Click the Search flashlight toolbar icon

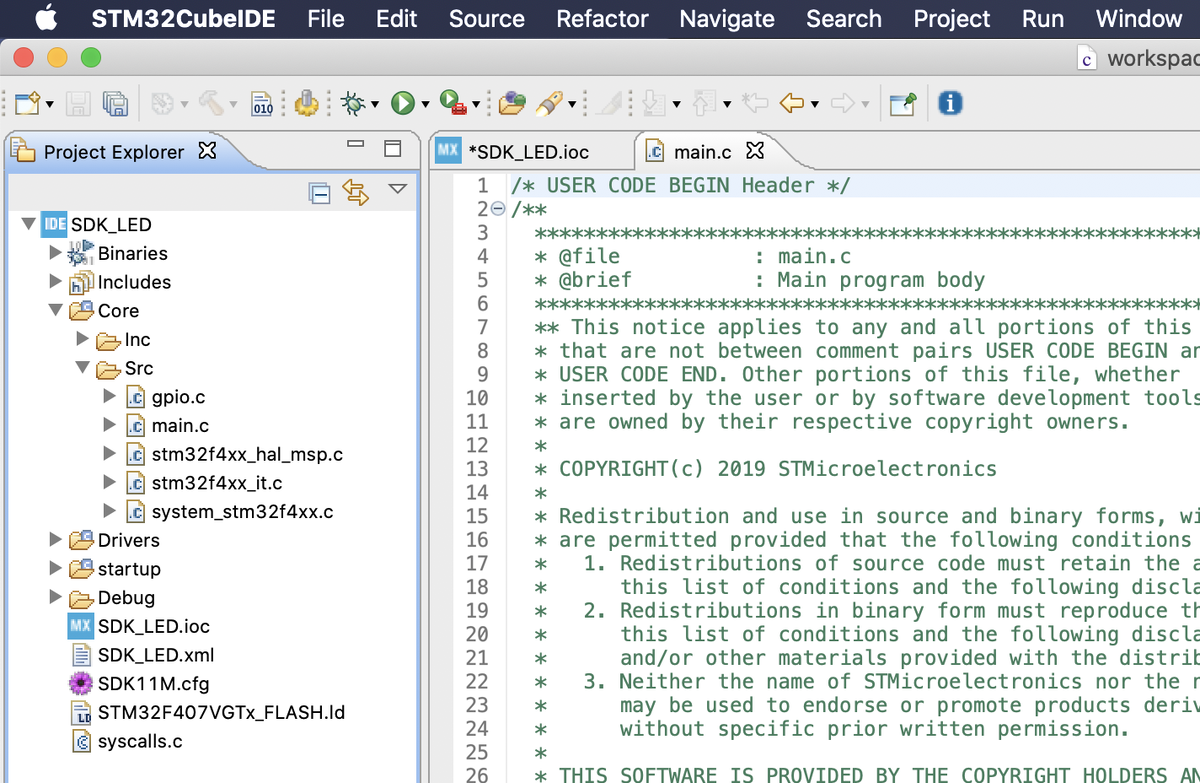pos(548,103)
